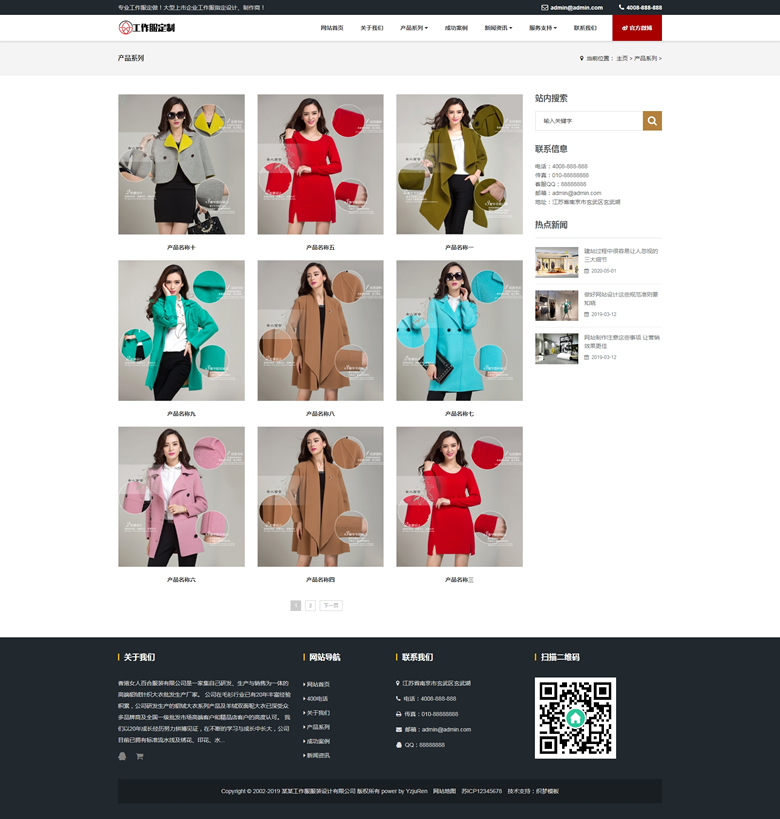Open the 成功案例 nav menu item

pos(456,28)
